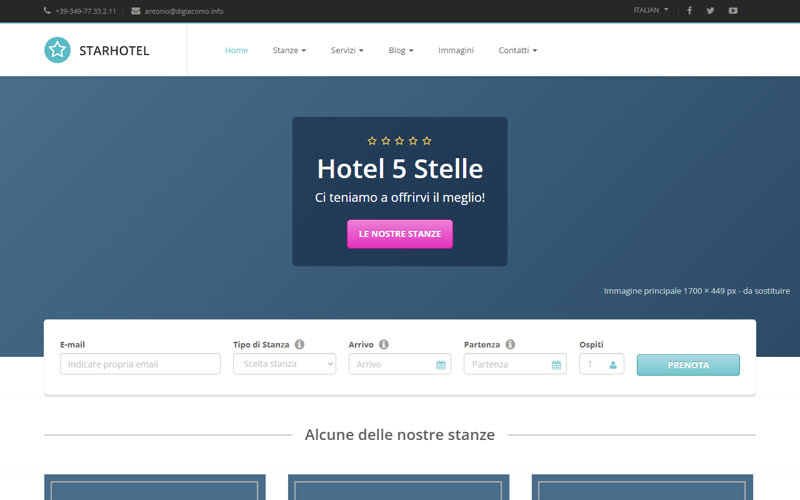800x500 pixels.
Task: Click the Facebook icon in top bar
Action: tap(689, 11)
